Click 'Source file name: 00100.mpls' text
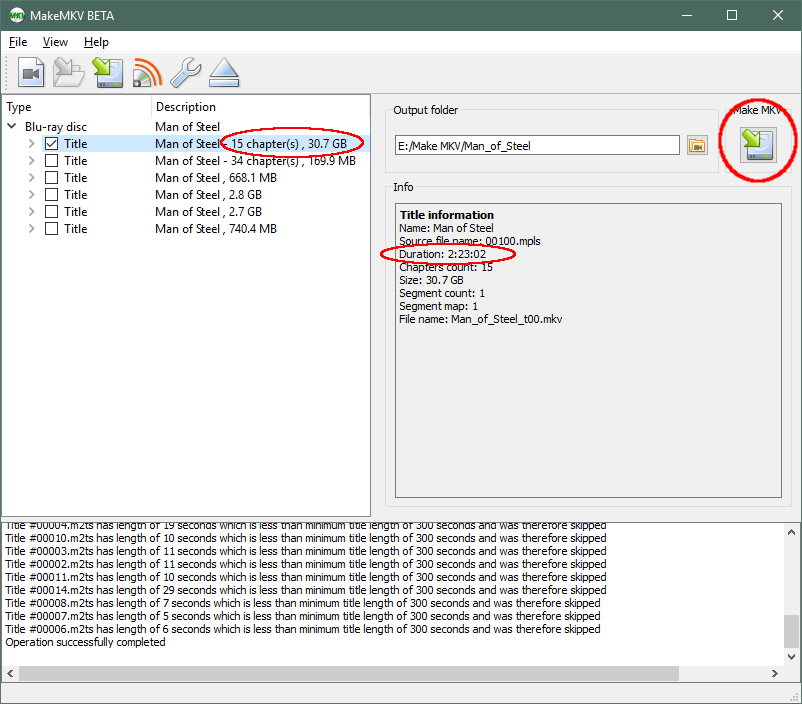The height and width of the screenshot is (704, 802). tap(470, 241)
